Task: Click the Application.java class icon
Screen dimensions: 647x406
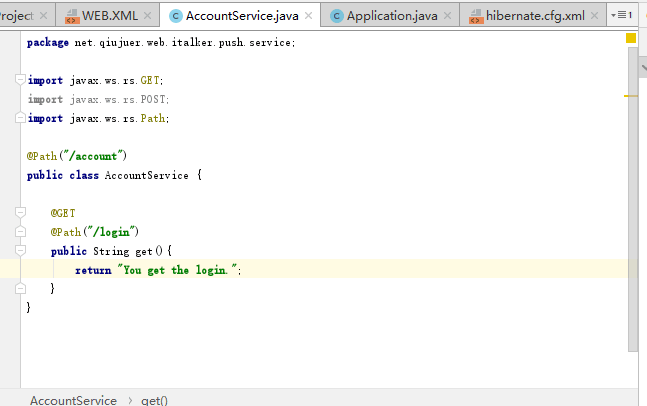Action: click(x=336, y=16)
